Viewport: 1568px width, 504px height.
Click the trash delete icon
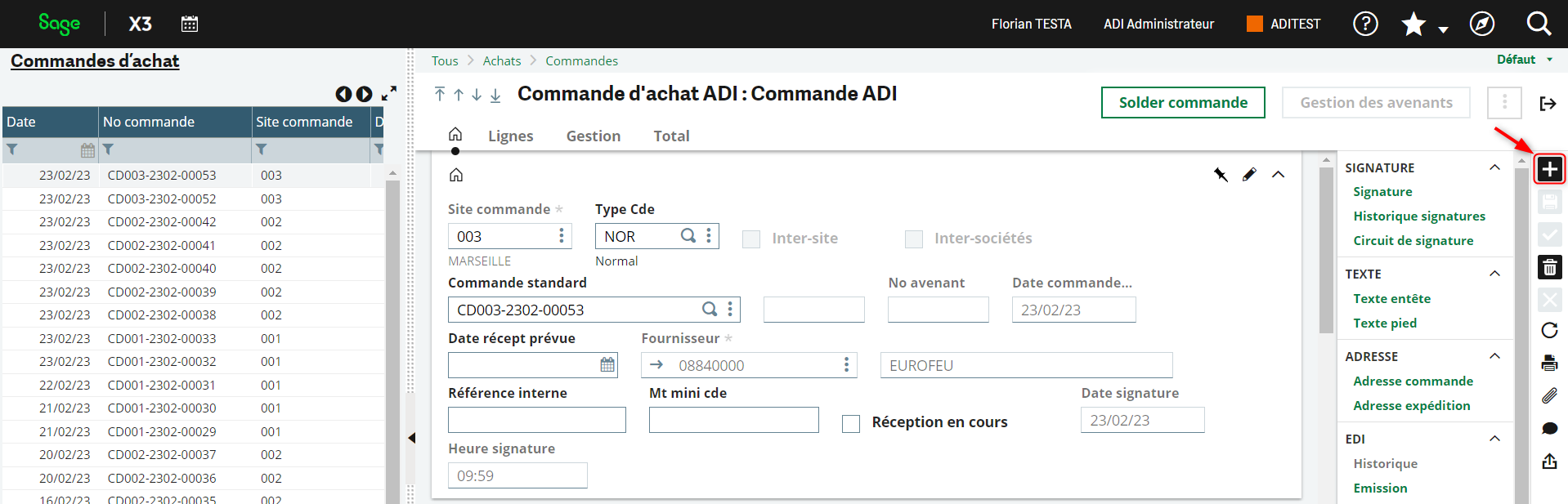click(1549, 267)
